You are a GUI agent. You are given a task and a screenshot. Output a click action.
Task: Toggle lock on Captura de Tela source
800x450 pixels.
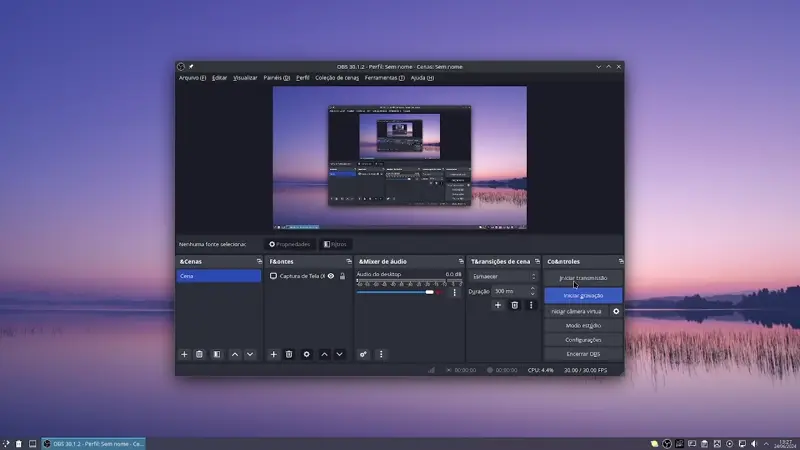point(342,276)
